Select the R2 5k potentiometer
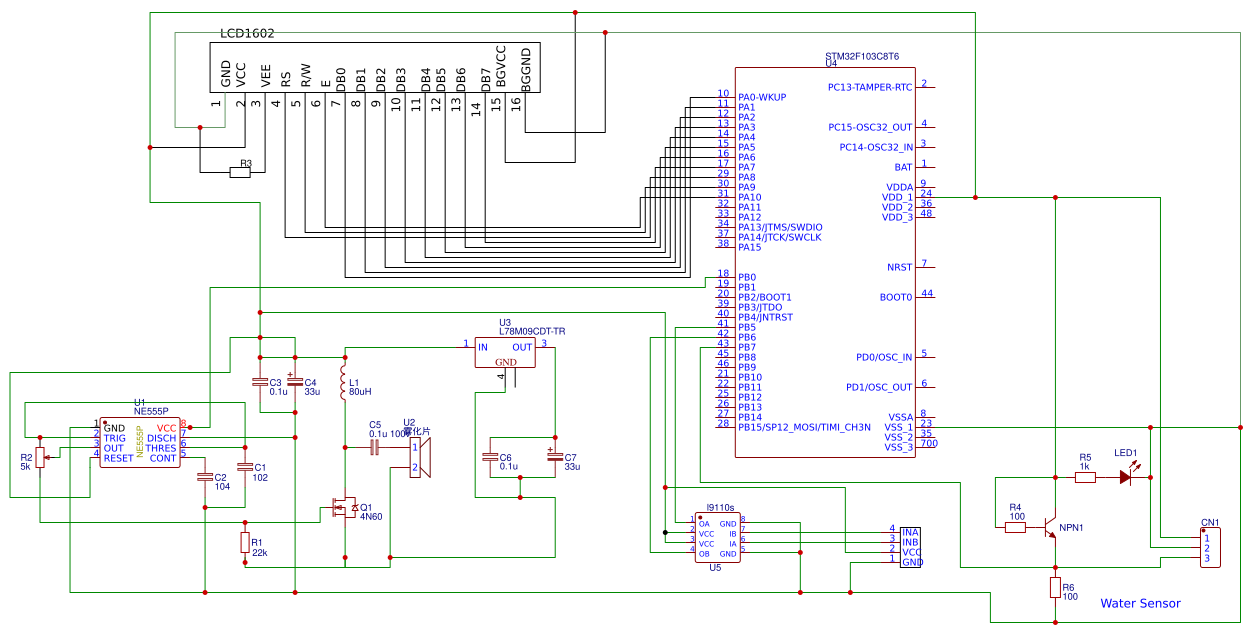1253x635 pixels. tap(40, 458)
